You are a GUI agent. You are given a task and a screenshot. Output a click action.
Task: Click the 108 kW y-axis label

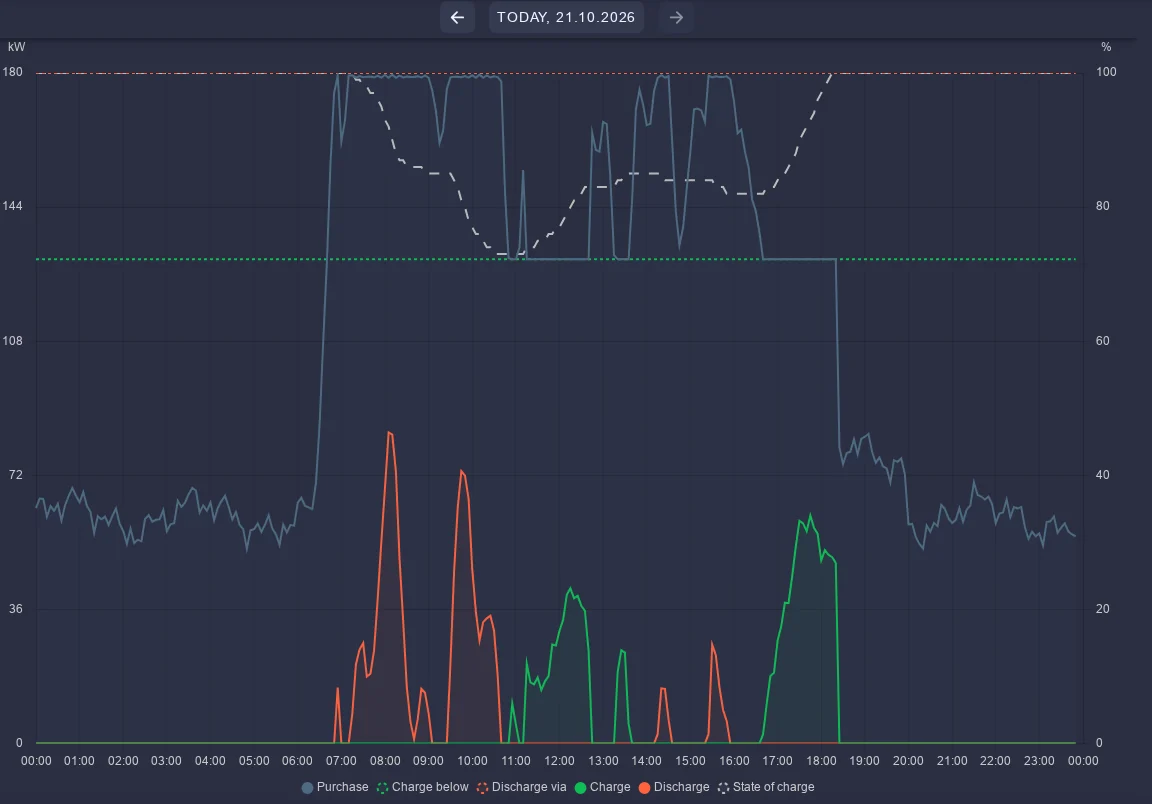click(x=12, y=340)
